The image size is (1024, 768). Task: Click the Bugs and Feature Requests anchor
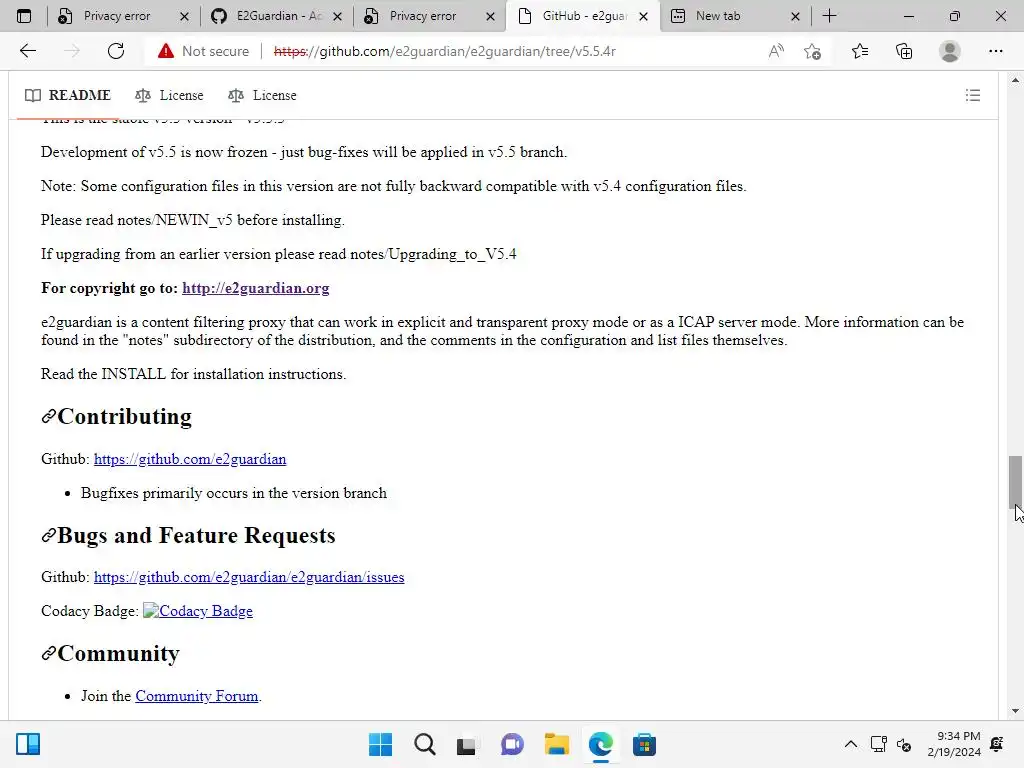point(48,536)
